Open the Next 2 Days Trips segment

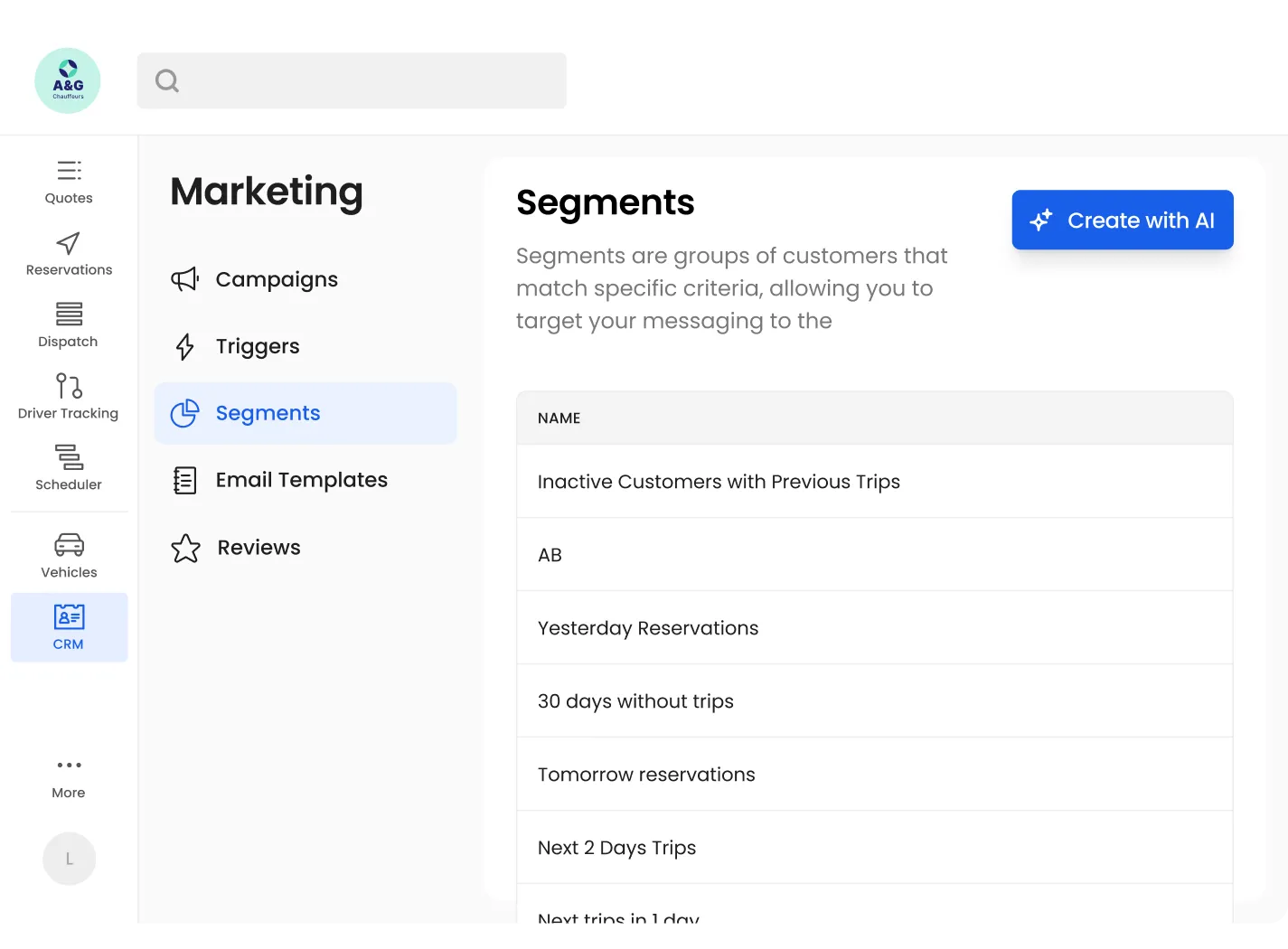click(x=875, y=848)
